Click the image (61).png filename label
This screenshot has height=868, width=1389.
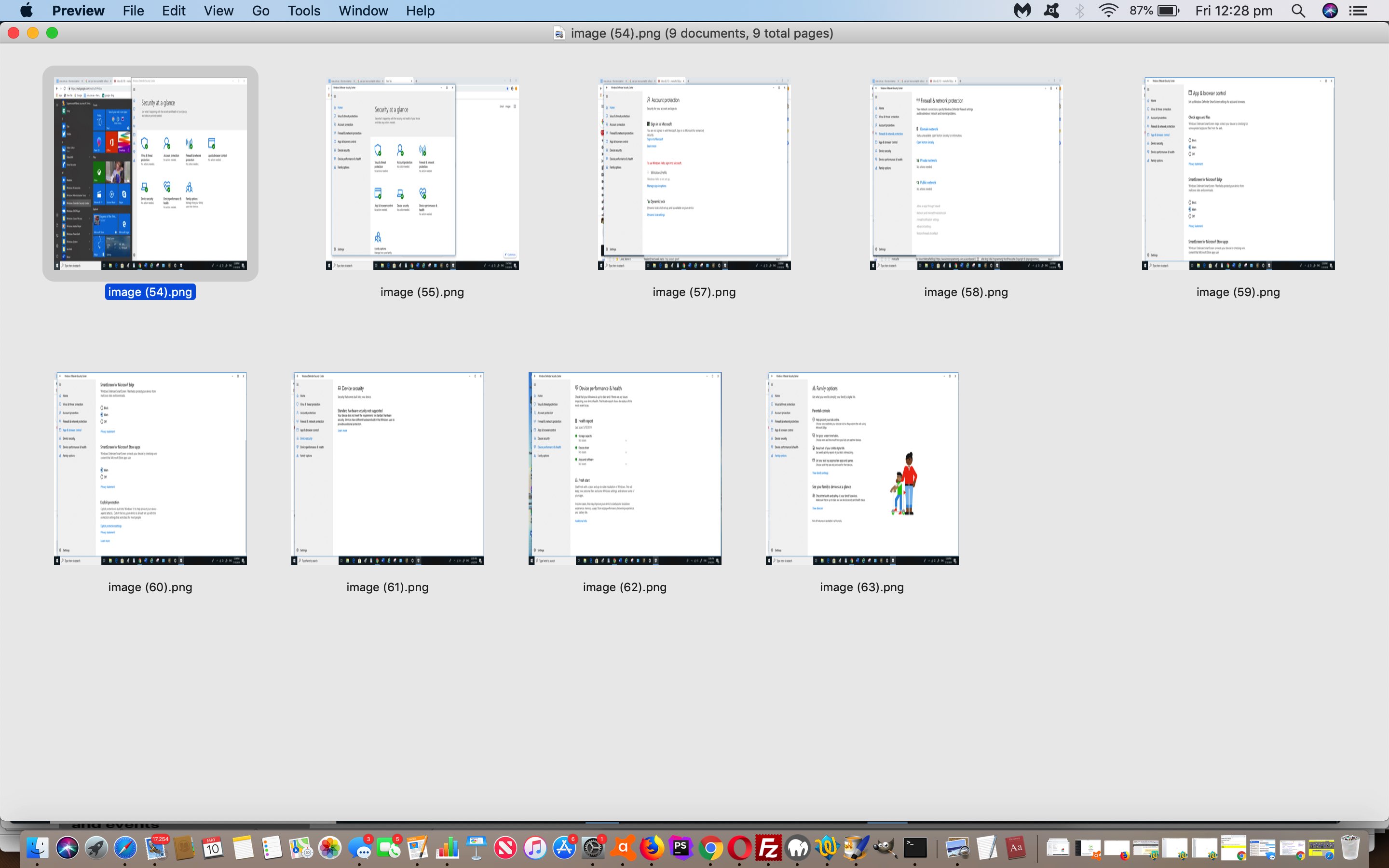(387, 587)
